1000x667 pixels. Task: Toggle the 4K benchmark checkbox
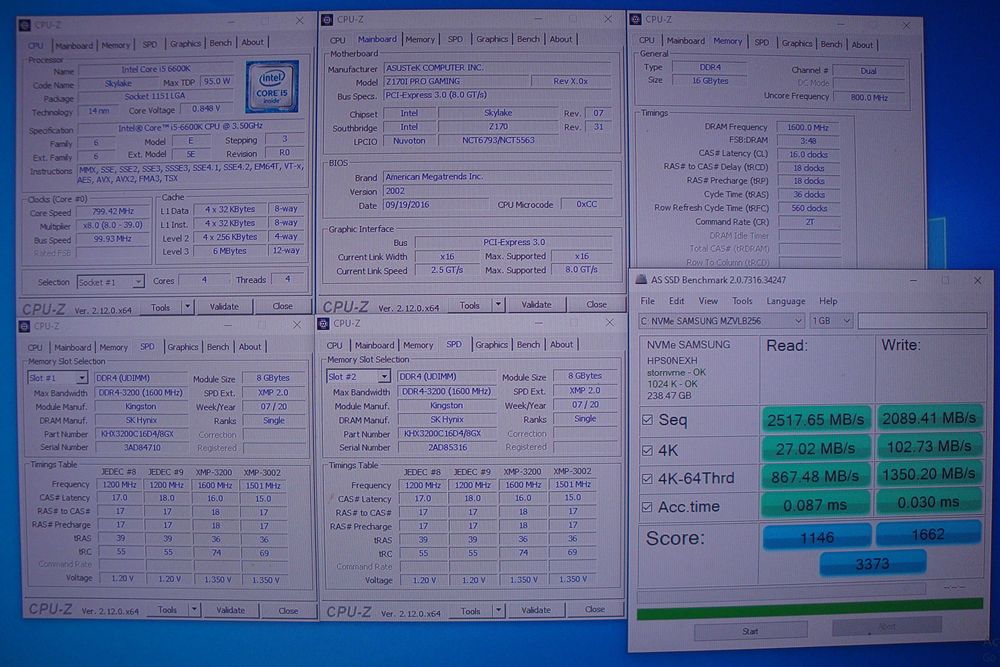[x=647, y=450]
